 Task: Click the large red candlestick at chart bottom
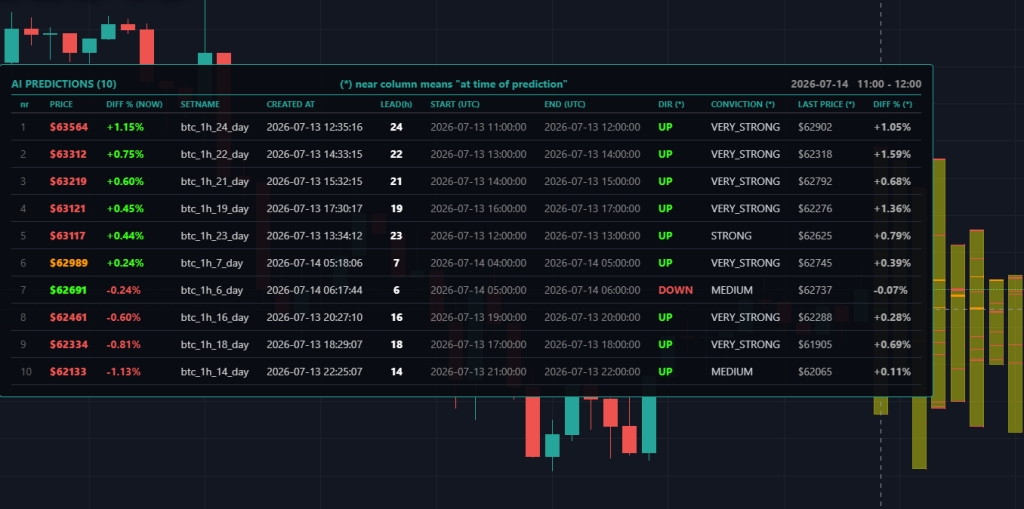pos(533,427)
